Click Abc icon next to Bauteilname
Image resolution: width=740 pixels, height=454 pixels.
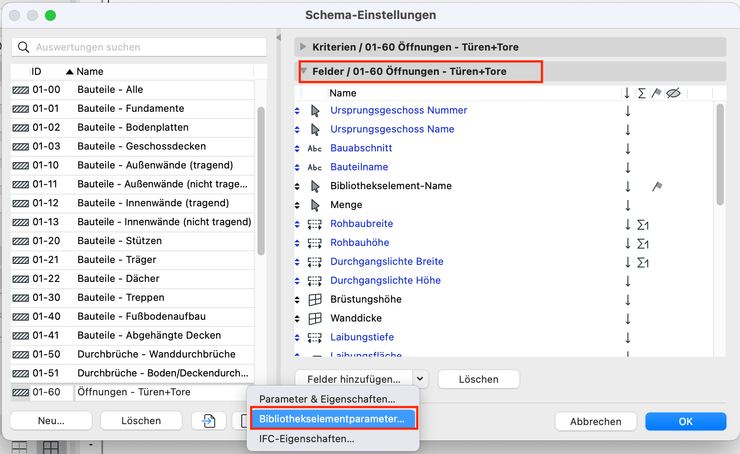[x=314, y=167]
